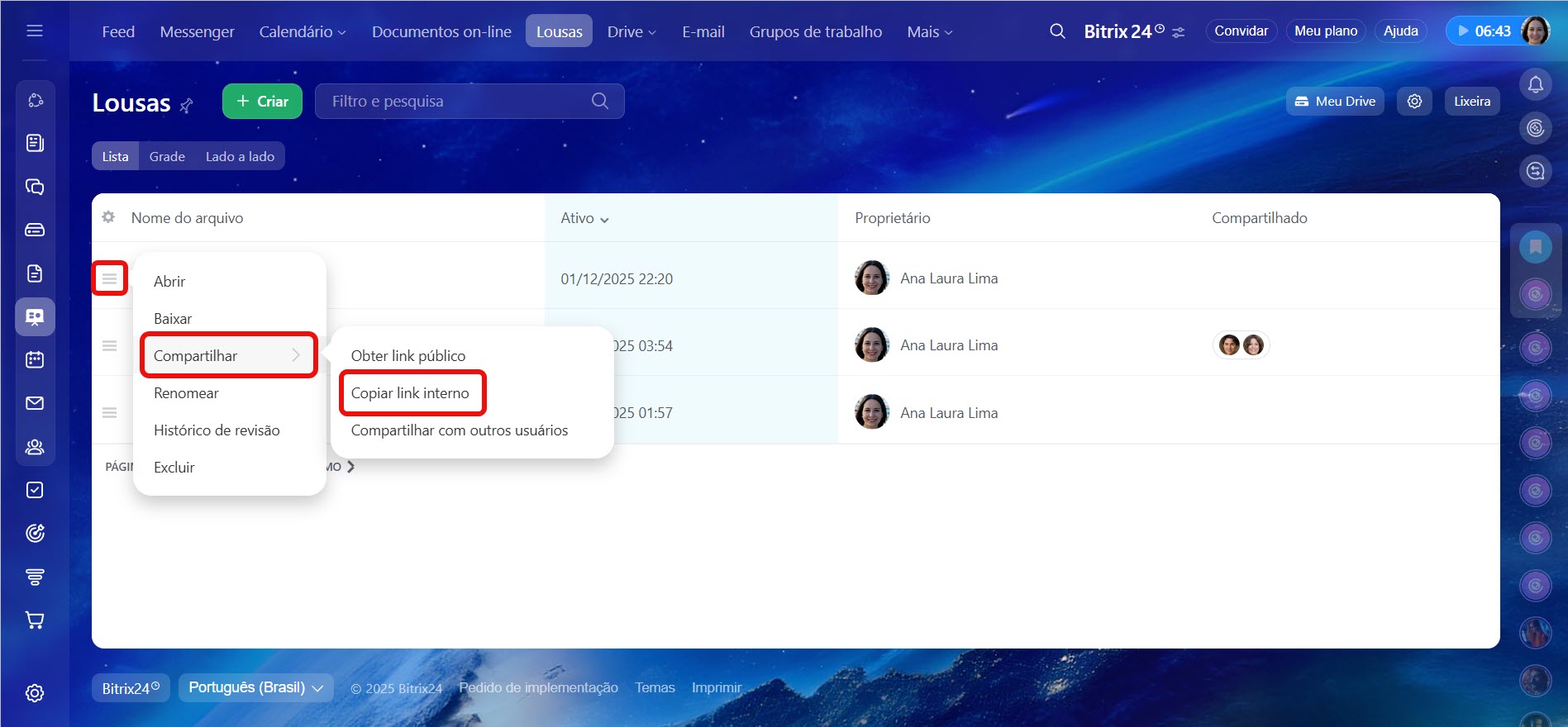Click the pin icon beside Lousas title
Screen dimensions: 1568x727
pyautogui.click(x=187, y=105)
